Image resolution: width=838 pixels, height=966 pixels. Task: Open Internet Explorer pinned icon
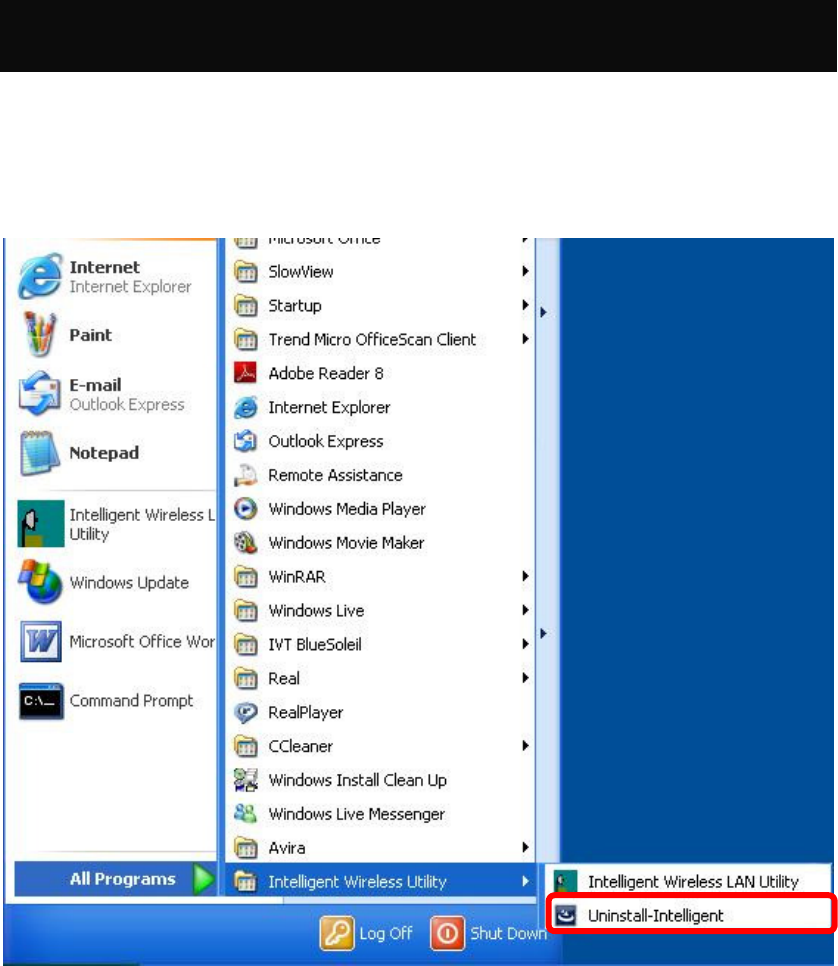coord(40,276)
